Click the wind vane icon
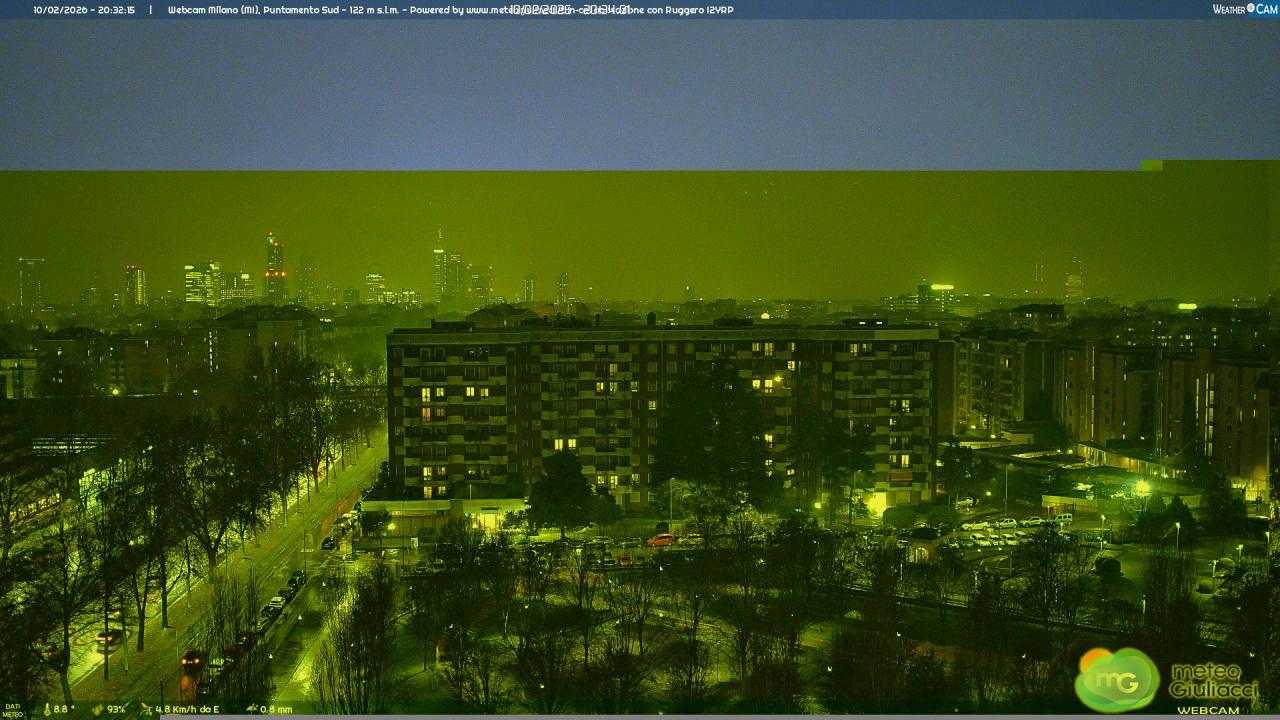The height and width of the screenshot is (720, 1280). point(146,709)
